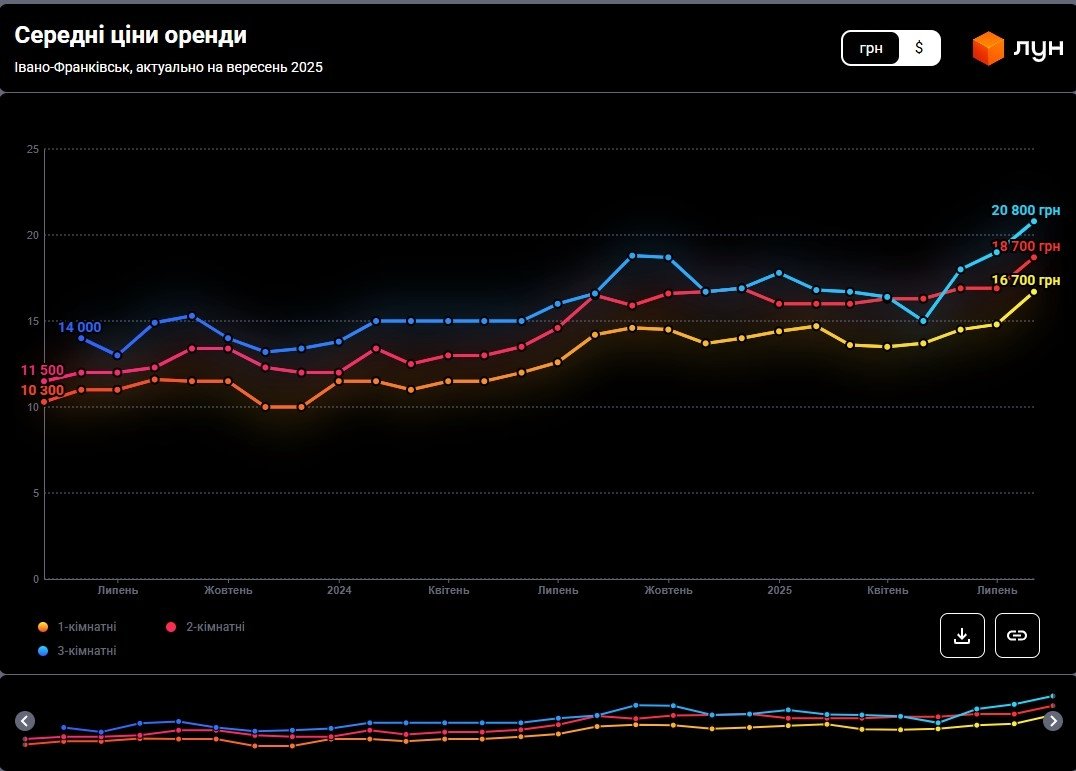Image resolution: width=1076 pixels, height=771 pixels.
Task: Click the 18 700 грн end point
Action: 1034,257
